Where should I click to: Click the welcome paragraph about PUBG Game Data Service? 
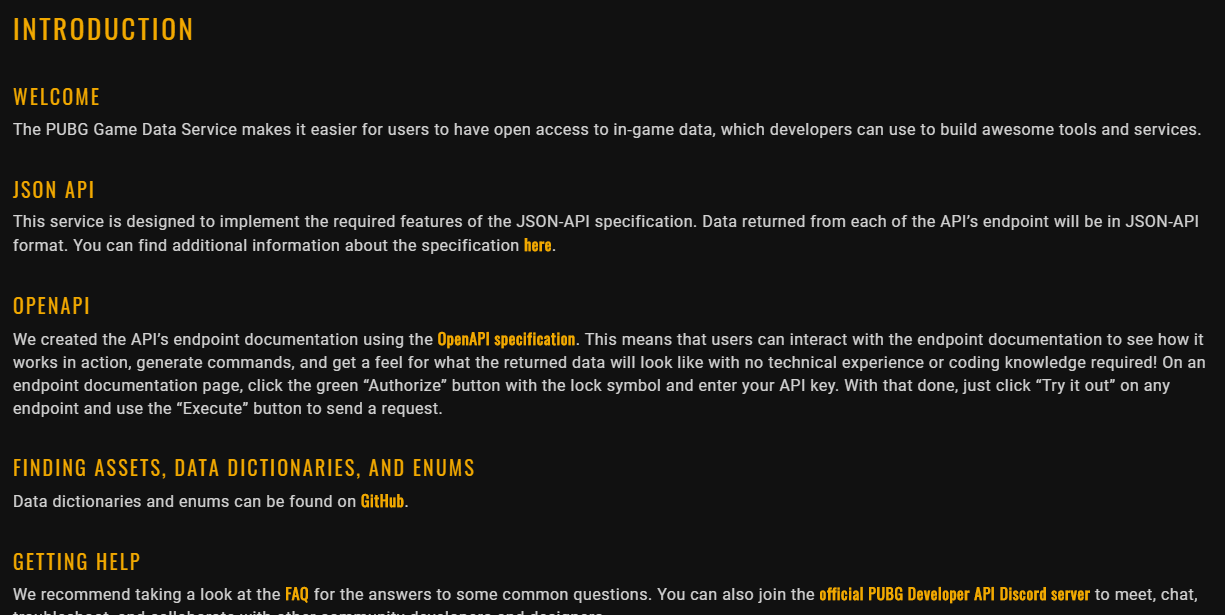click(605, 129)
